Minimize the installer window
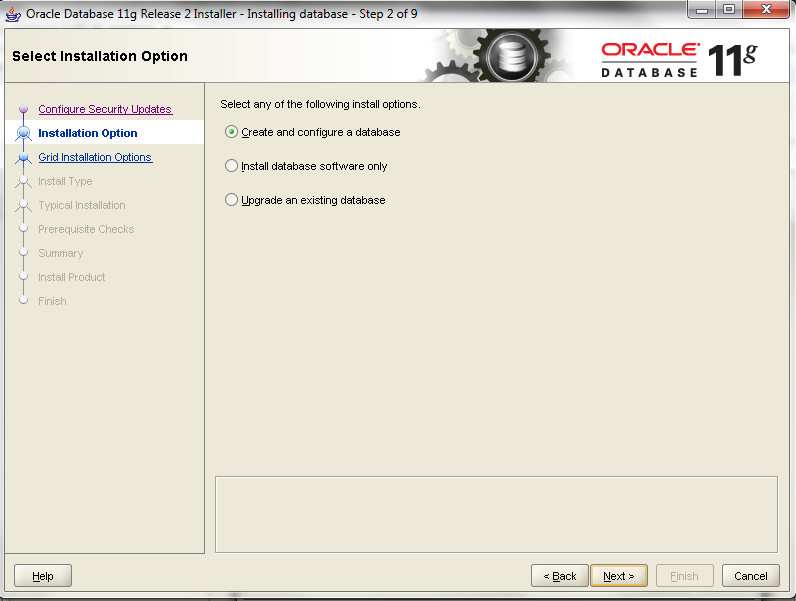 click(702, 9)
